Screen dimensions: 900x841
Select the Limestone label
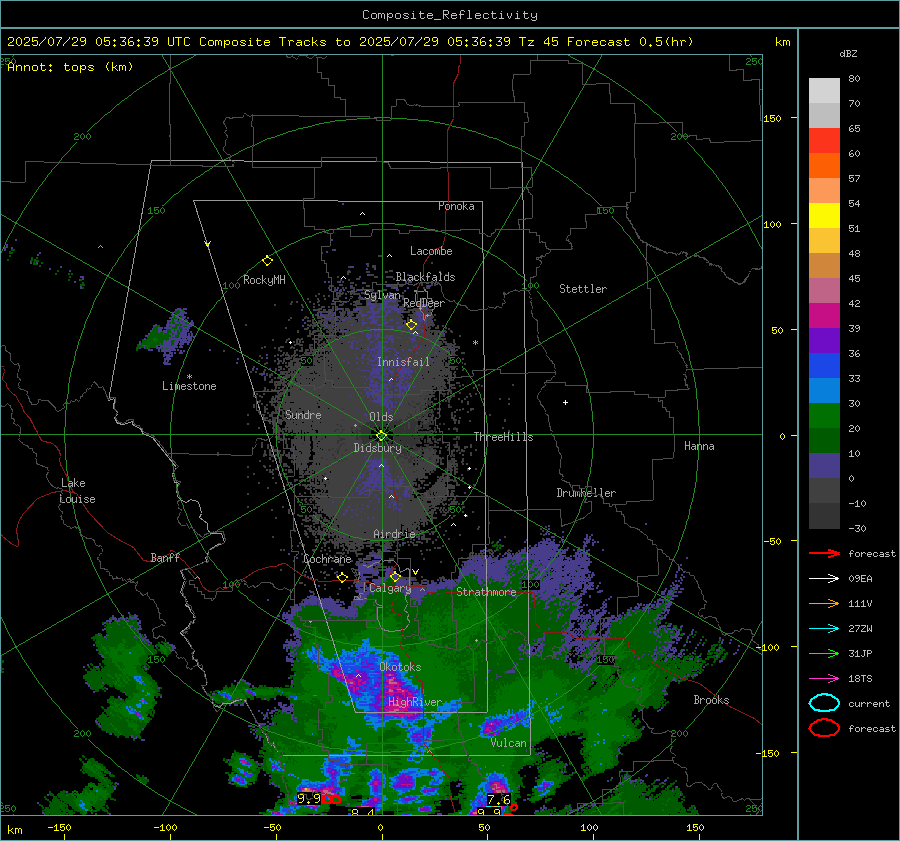pos(189,386)
